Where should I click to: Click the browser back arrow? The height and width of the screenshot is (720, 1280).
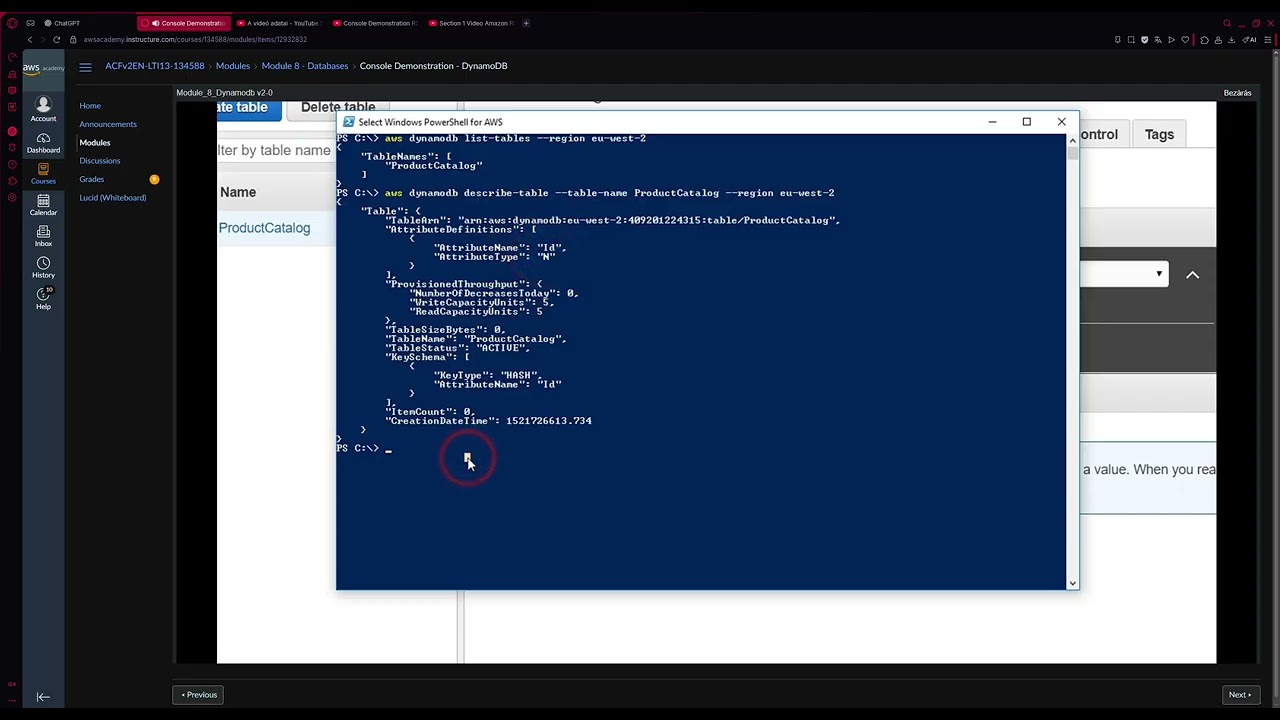[x=30, y=40]
